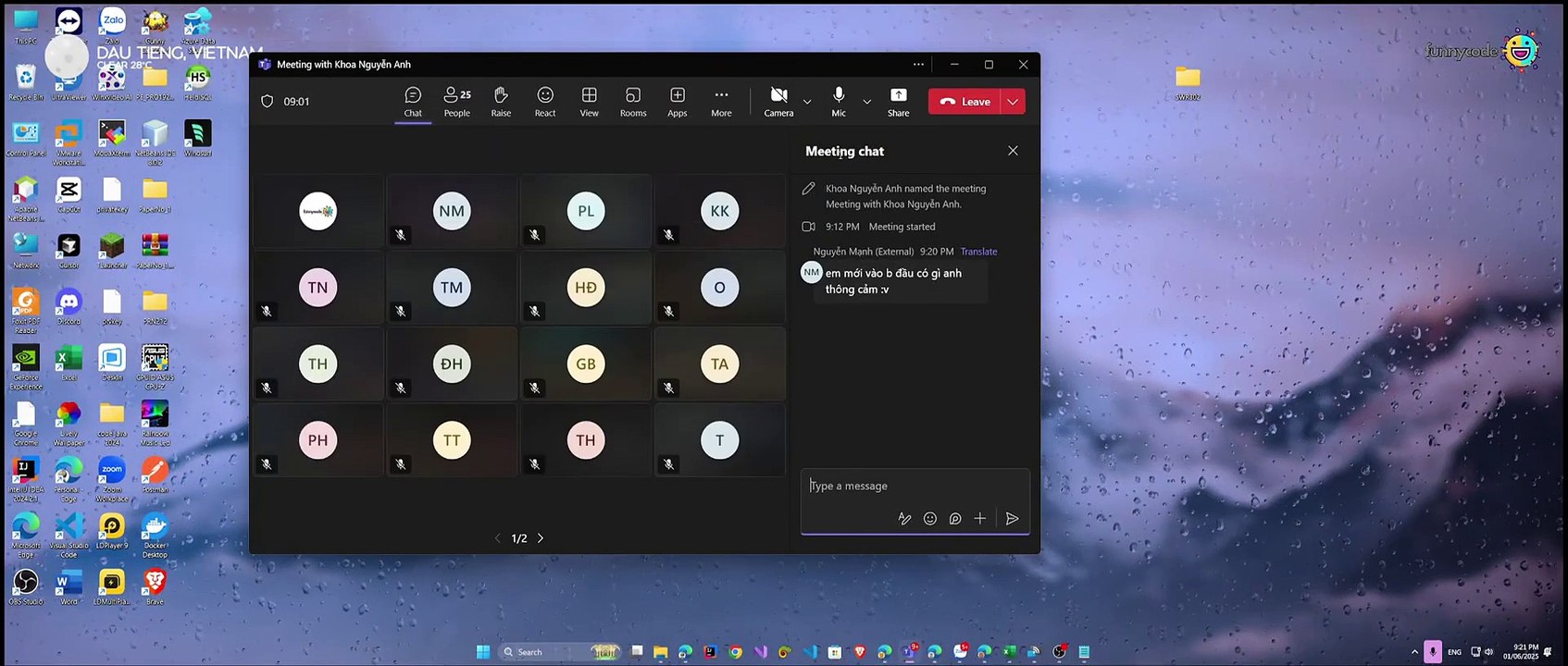Open the Rooms breakout panel
1568x666 pixels.
click(x=633, y=102)
